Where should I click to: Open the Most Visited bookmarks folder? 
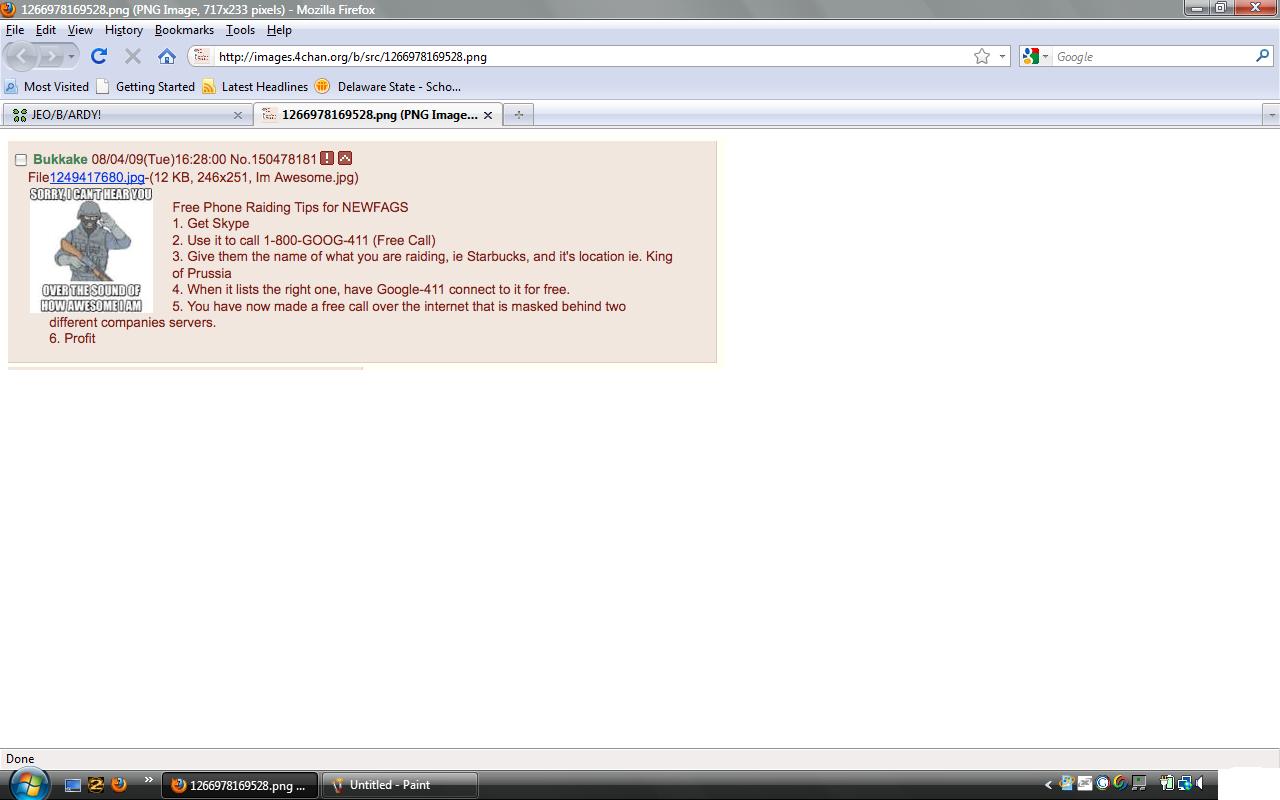tap(47, 87)
